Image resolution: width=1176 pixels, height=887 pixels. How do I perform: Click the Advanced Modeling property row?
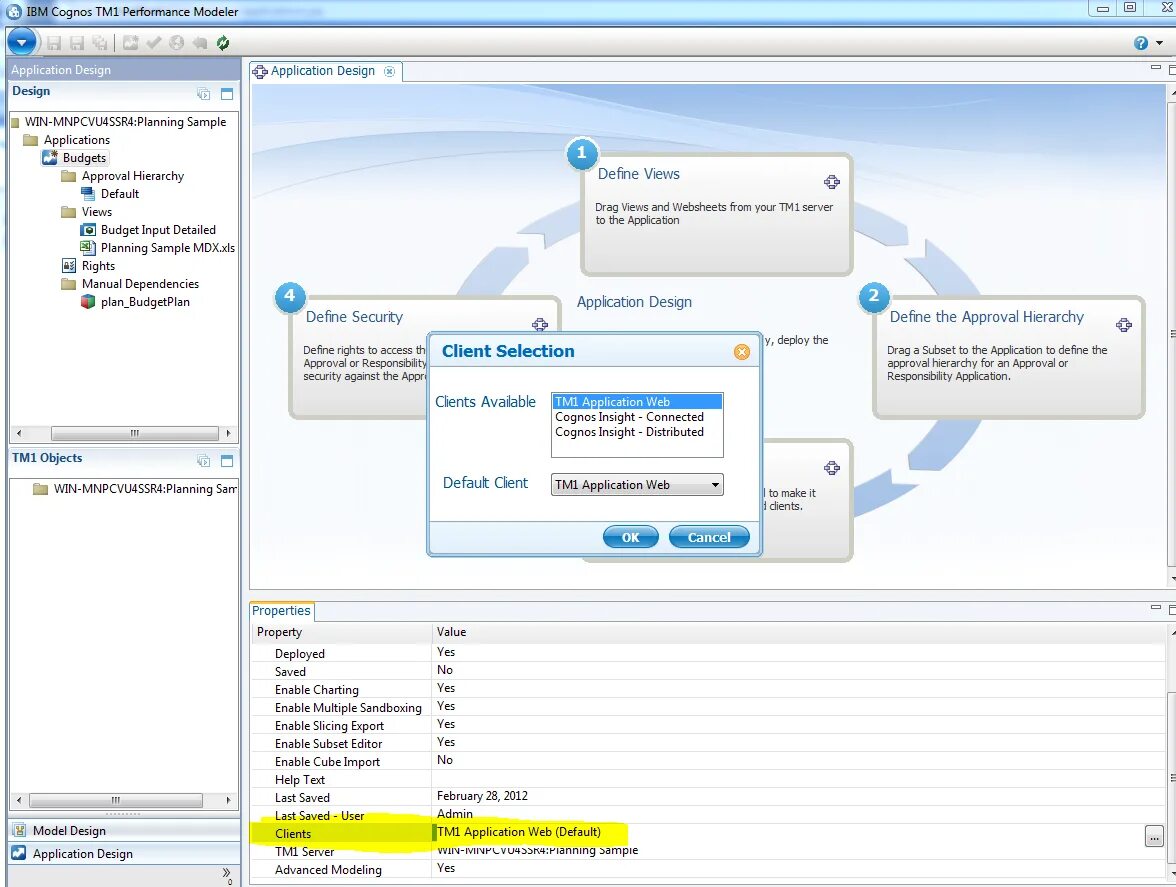coord(708,869)
